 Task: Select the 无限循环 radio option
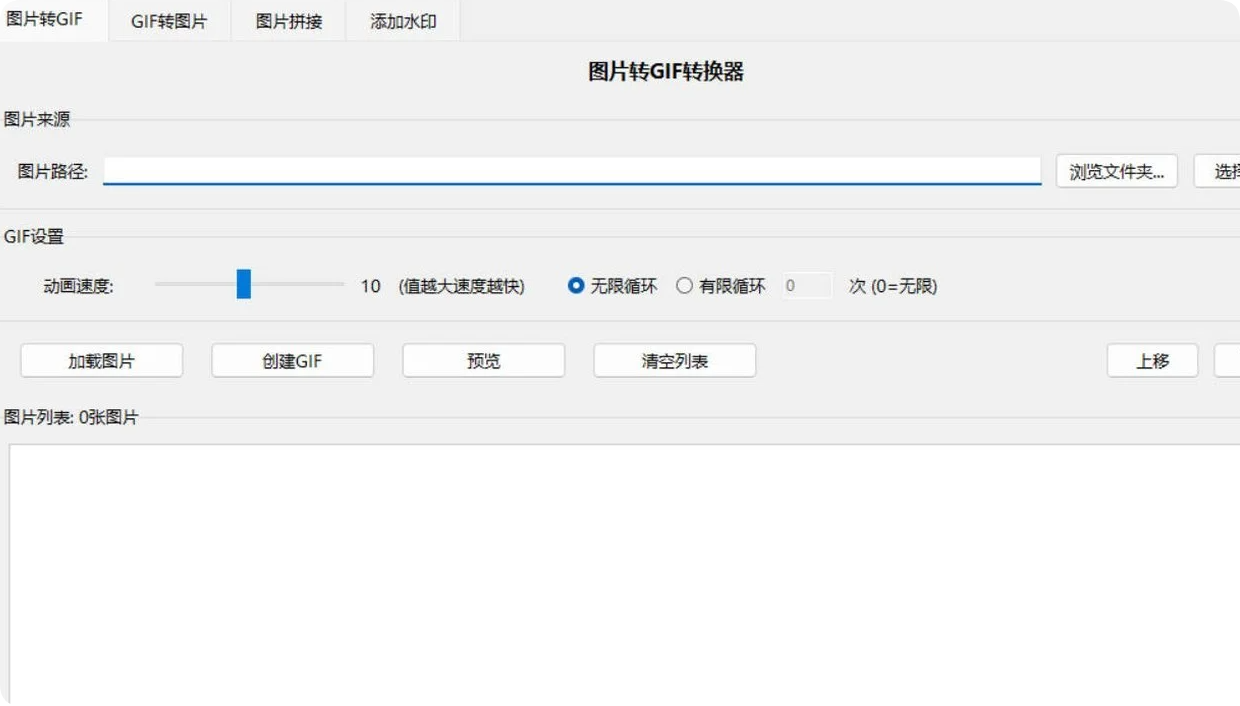[576, 285]
